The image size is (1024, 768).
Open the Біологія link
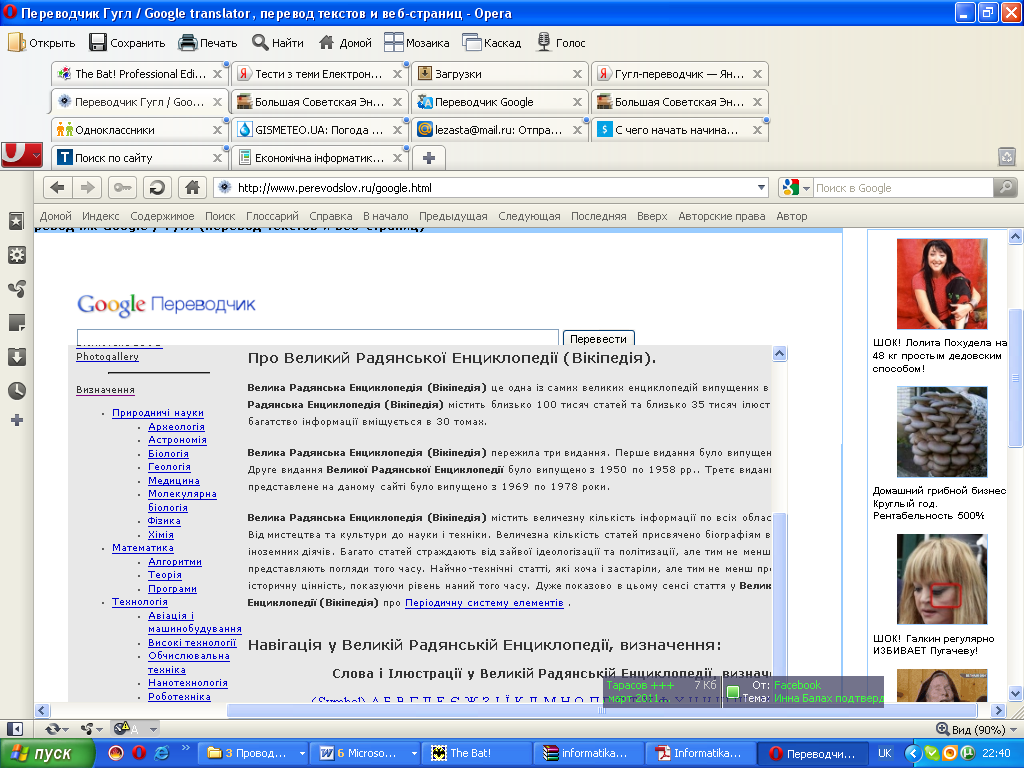(x=168, y=454)
